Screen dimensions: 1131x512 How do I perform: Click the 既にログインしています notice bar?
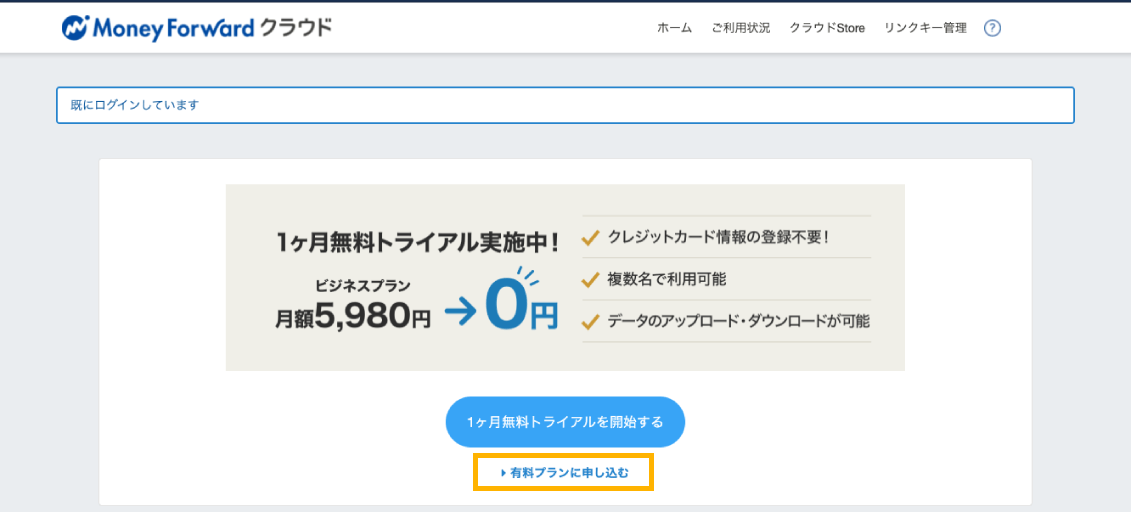coord(566,105)
